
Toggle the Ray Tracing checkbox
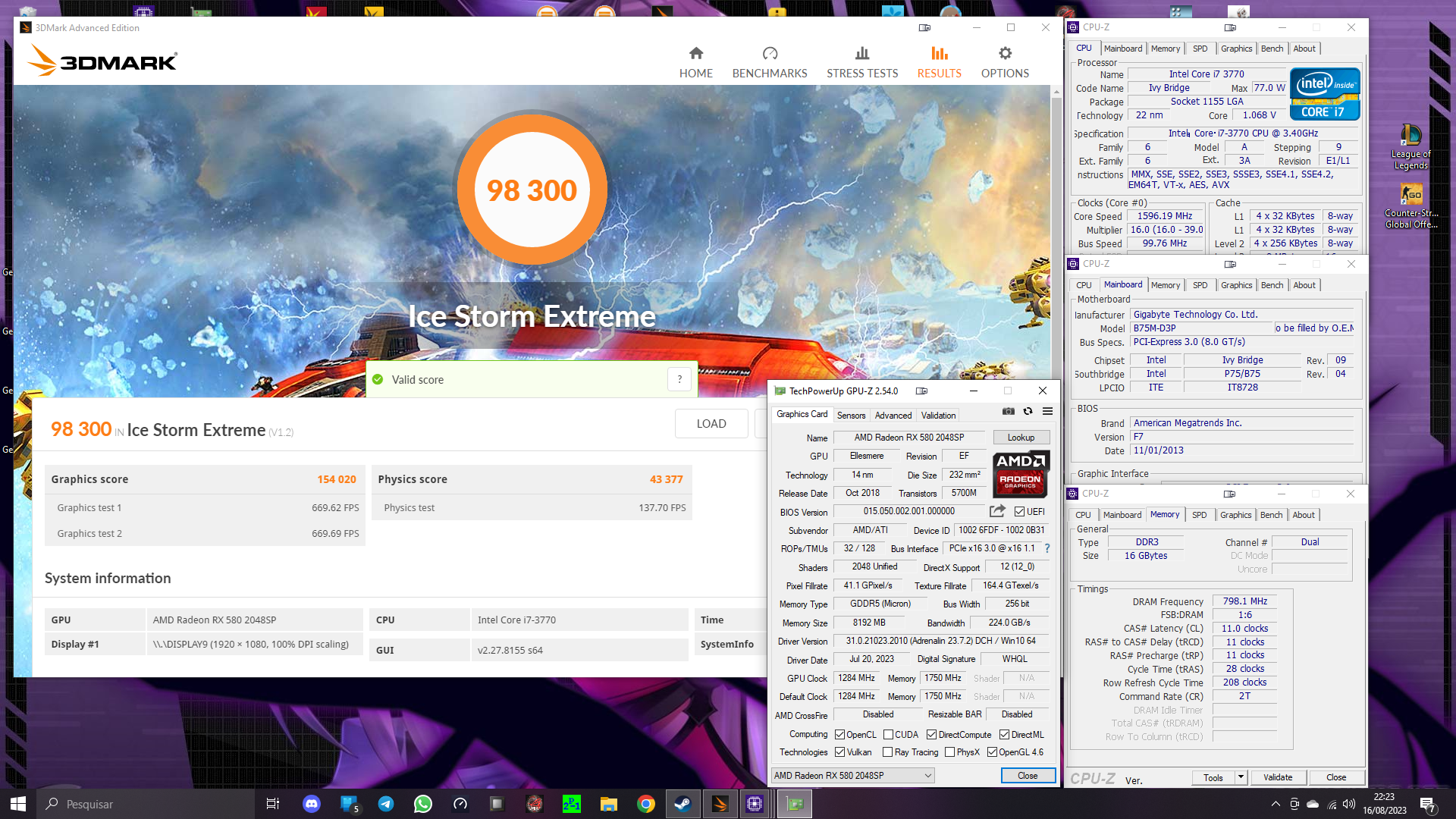tap(887, 752)
